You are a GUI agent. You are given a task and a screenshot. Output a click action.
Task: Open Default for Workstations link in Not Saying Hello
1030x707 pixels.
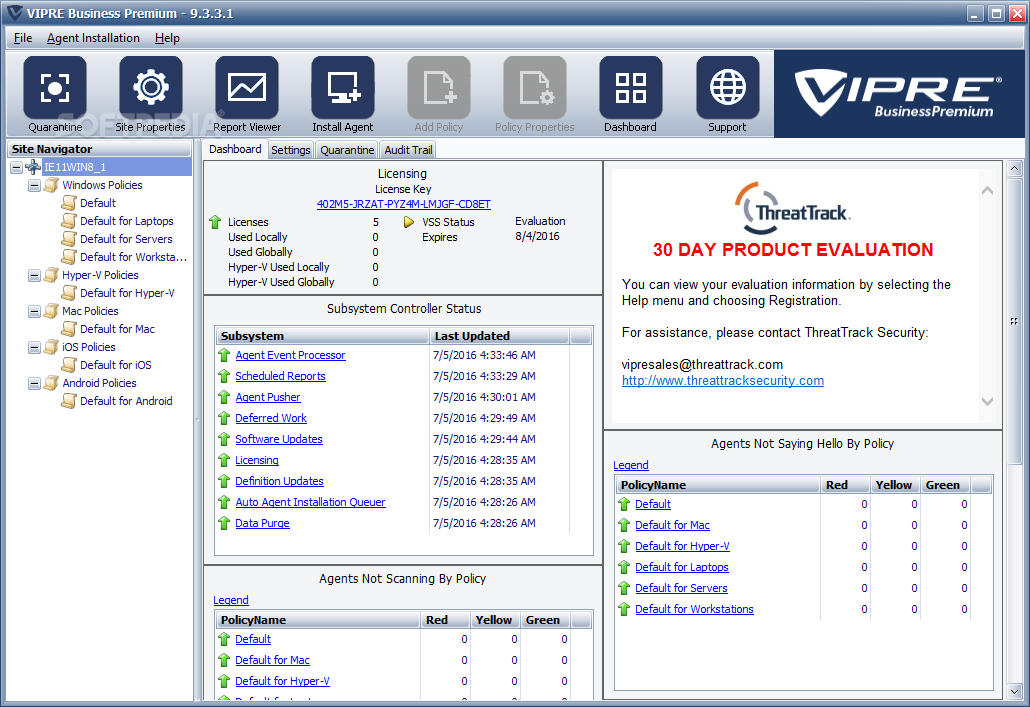(x=694, y=609)
